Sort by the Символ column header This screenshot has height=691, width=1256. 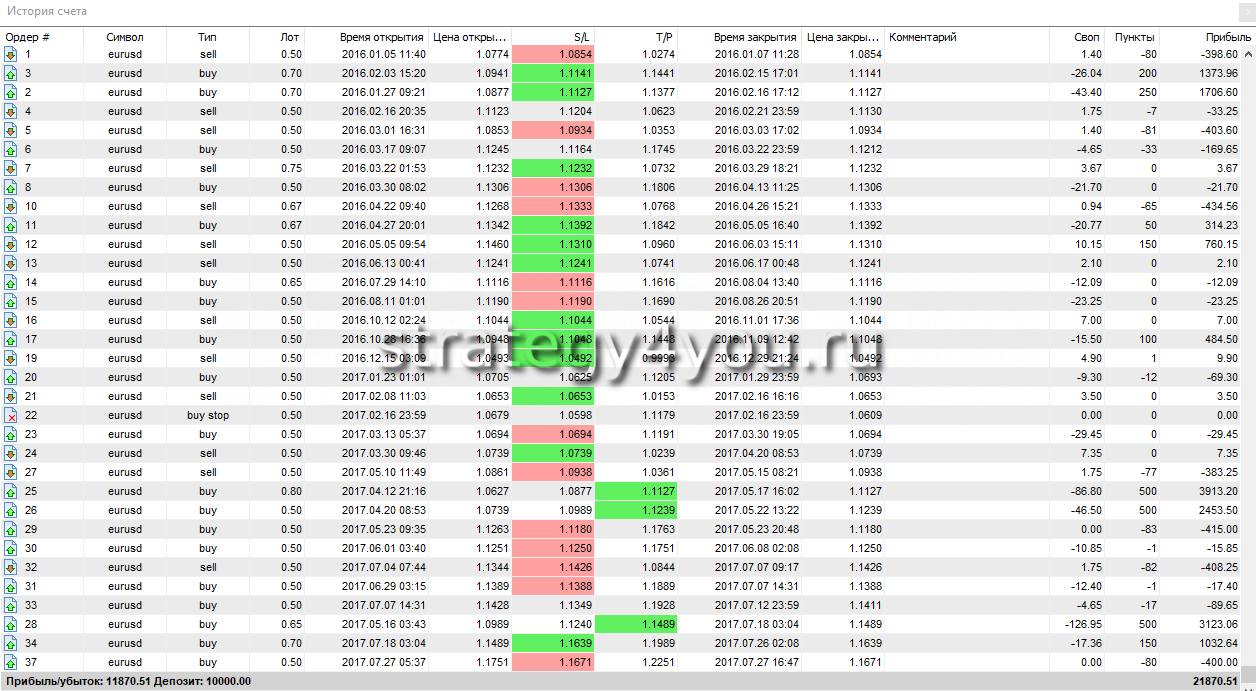(x=125, y=37)
